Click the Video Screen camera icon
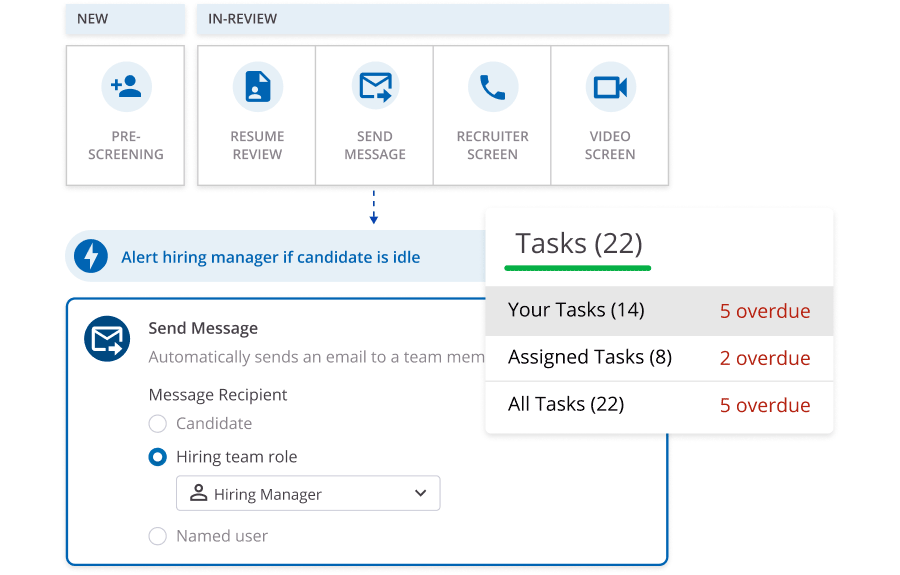This screenshot has width=900, height=575. pyautogui.click(x=610, y=87)
